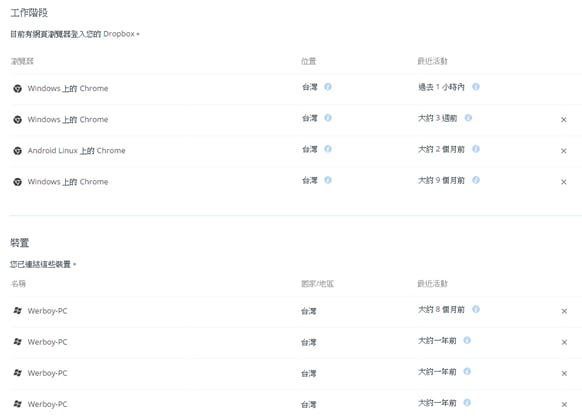Select Werboy-PC name in 大約 8 個月前 row

48,311
